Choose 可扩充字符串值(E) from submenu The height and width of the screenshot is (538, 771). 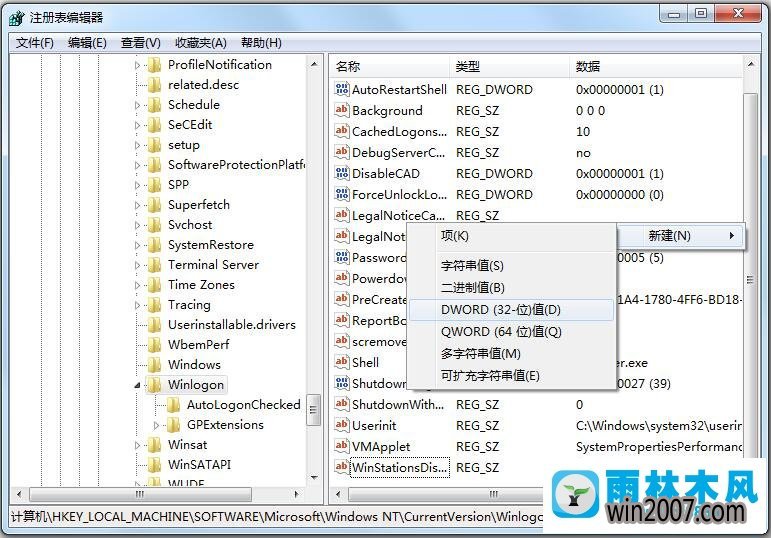(511, 376)
